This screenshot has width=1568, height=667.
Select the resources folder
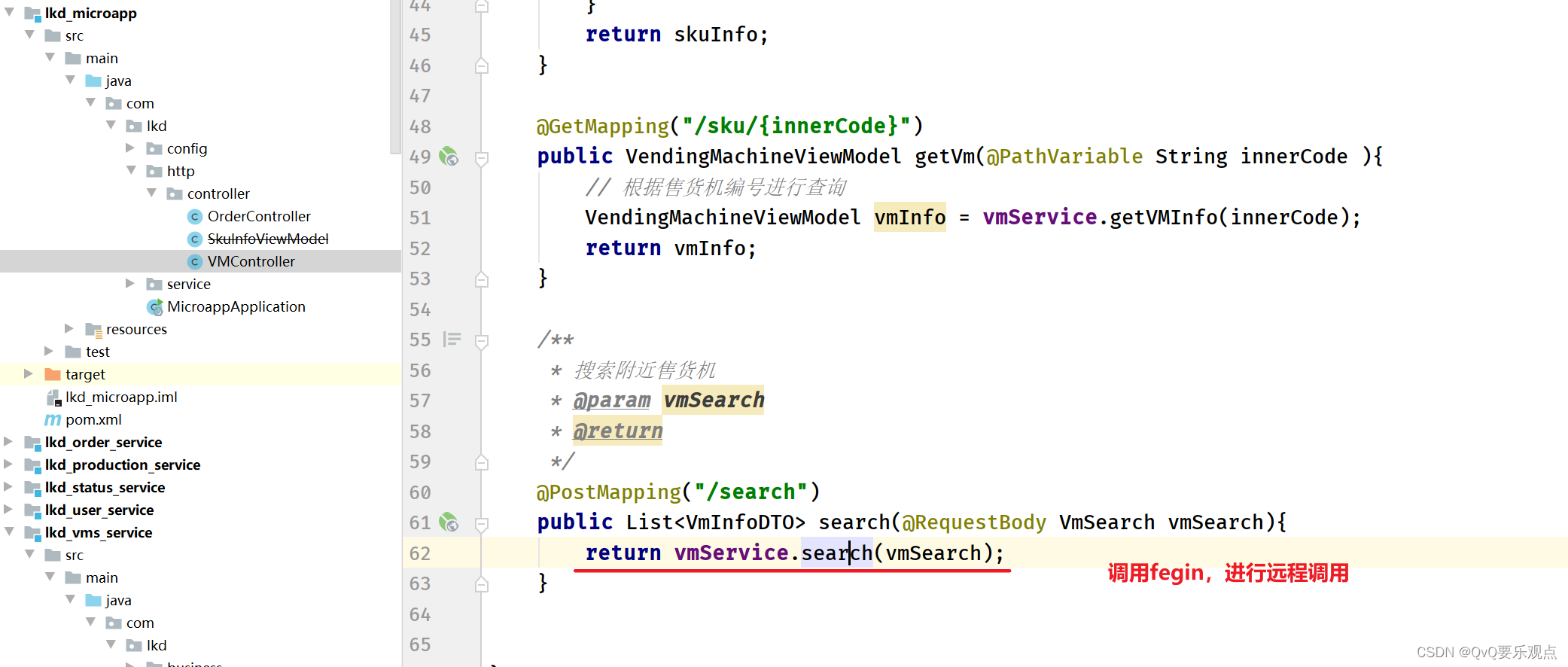pyautogui.click(x=136, y=329)
